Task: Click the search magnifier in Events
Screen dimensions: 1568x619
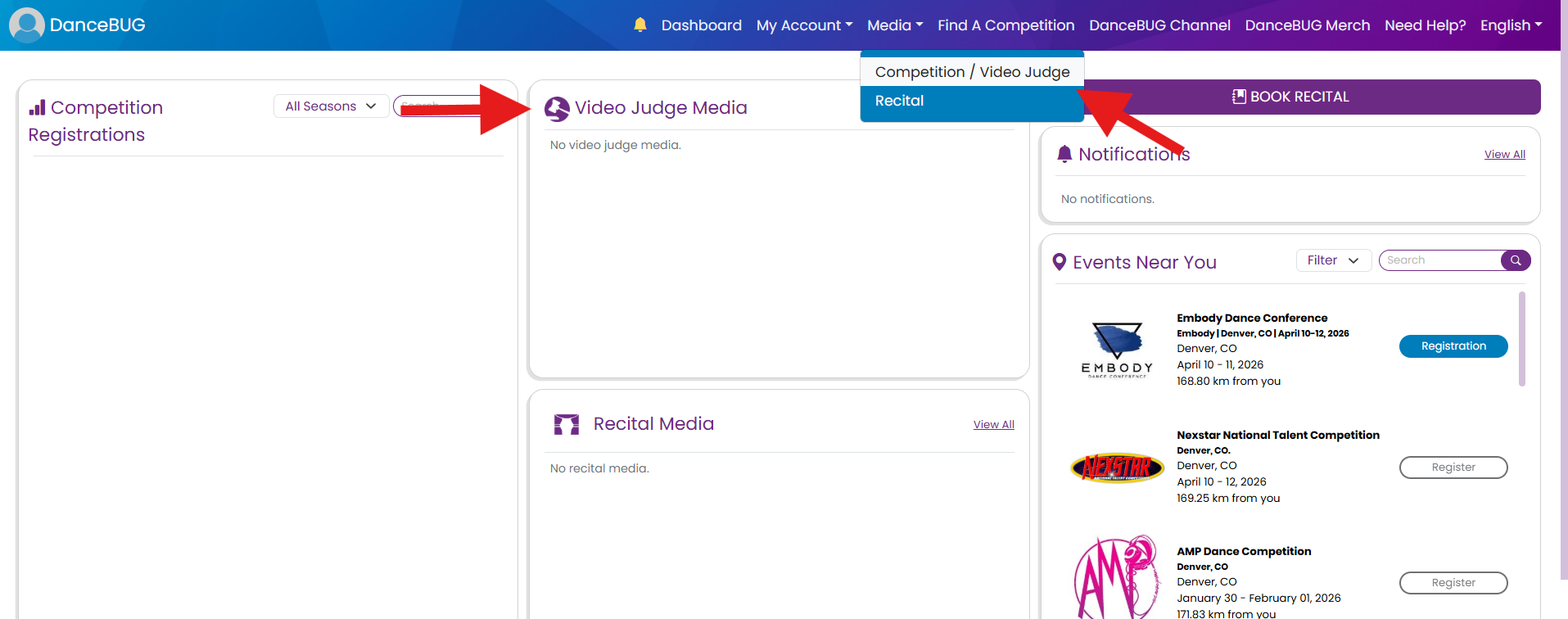Action: 1516,260
